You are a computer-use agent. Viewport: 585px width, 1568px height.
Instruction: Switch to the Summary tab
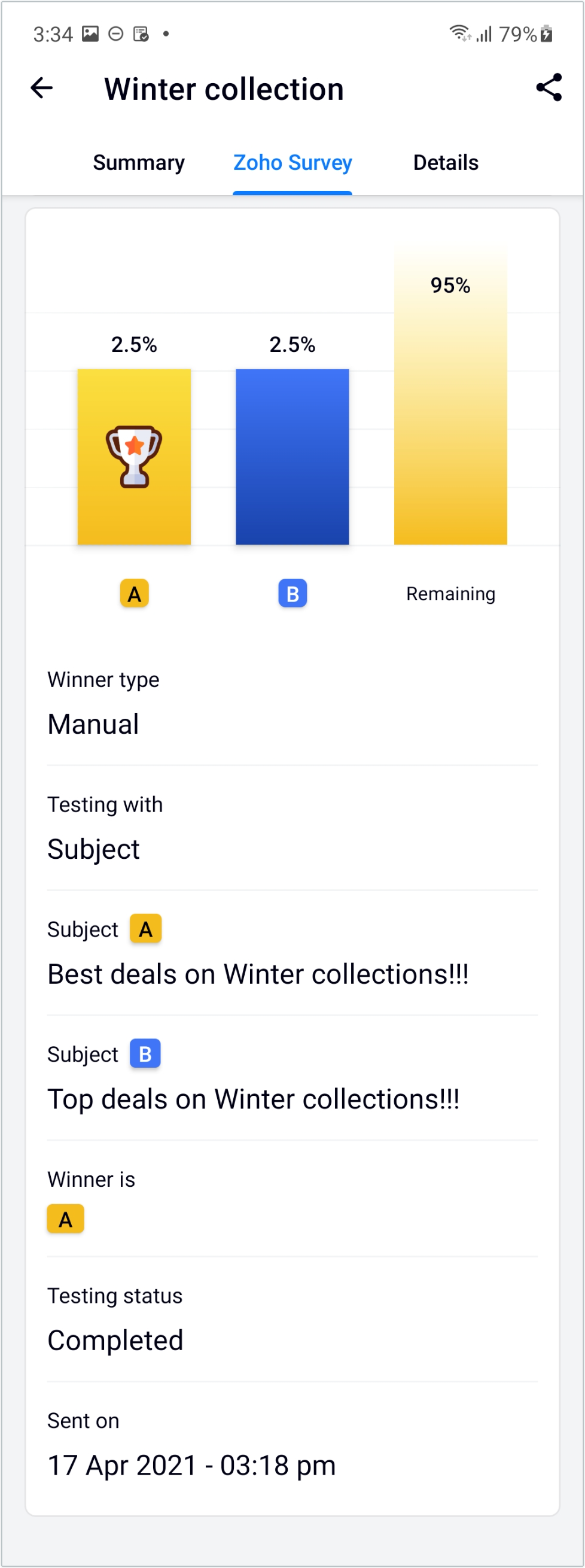pos(139,163)
